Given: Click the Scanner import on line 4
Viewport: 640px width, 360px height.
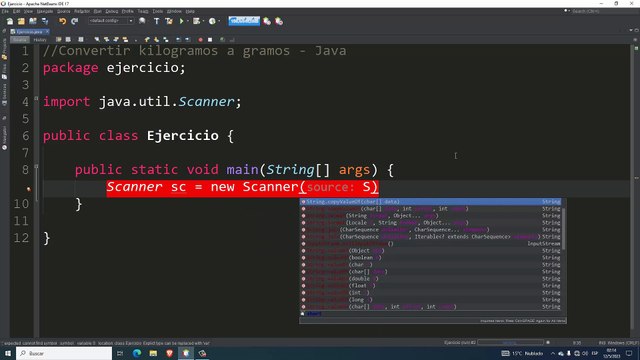Looking at the screenshot, I should click(206, 101).
